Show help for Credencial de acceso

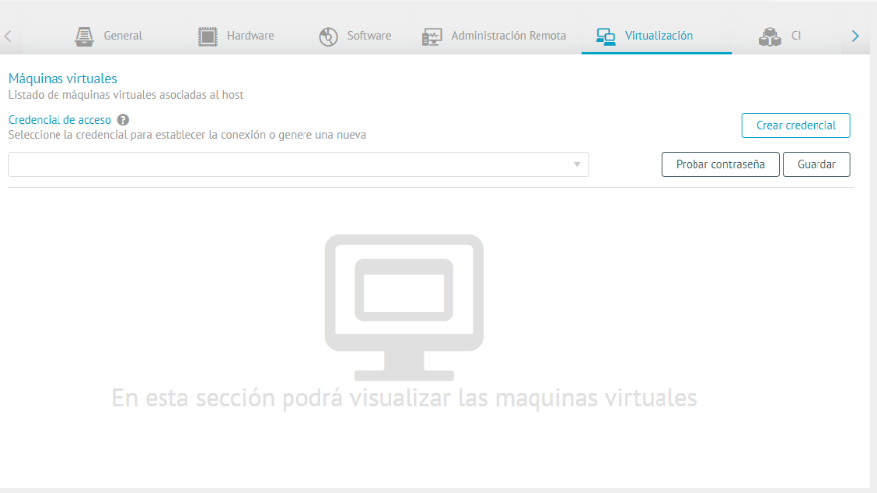(x=123, y=120)
